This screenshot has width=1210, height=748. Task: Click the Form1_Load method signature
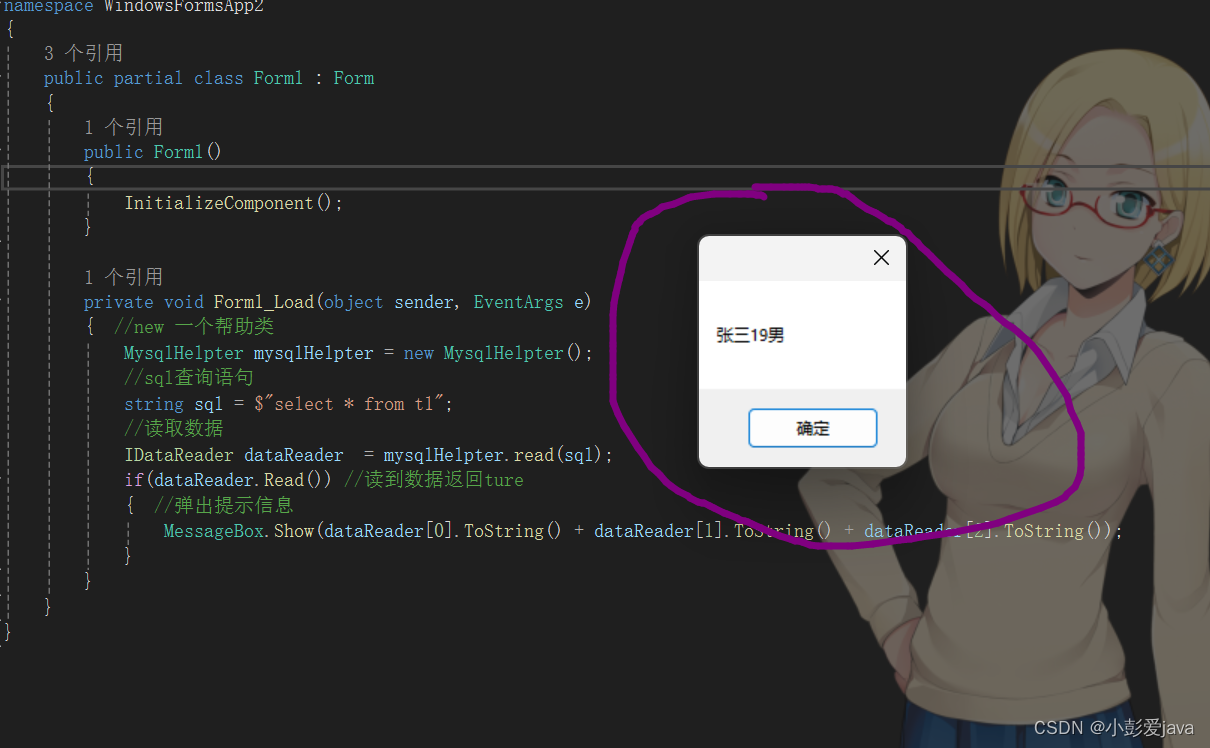click(338, 302)
